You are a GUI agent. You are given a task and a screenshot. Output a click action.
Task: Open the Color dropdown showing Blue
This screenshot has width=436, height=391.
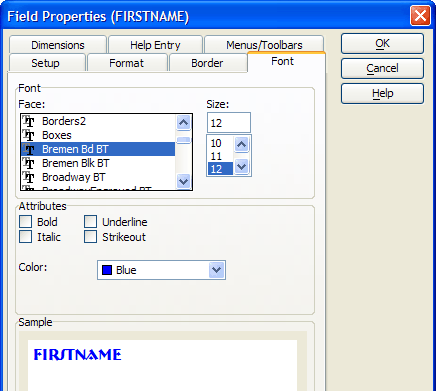click(161, 270)
